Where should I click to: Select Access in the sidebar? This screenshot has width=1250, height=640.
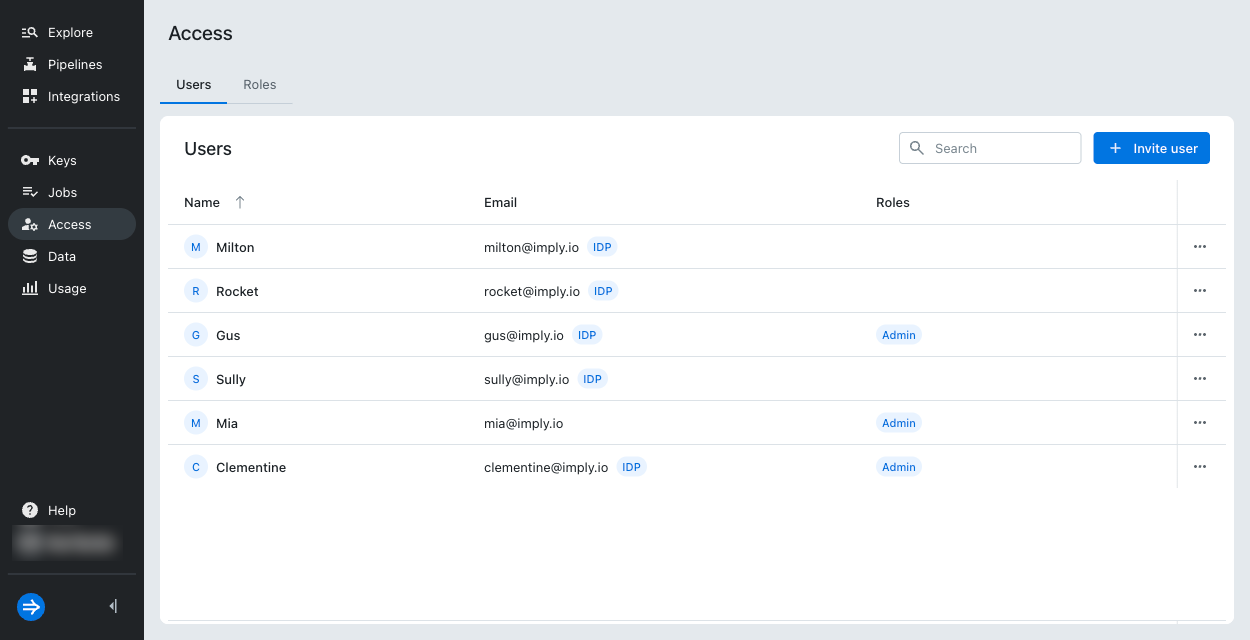click(x=71, y=224)
